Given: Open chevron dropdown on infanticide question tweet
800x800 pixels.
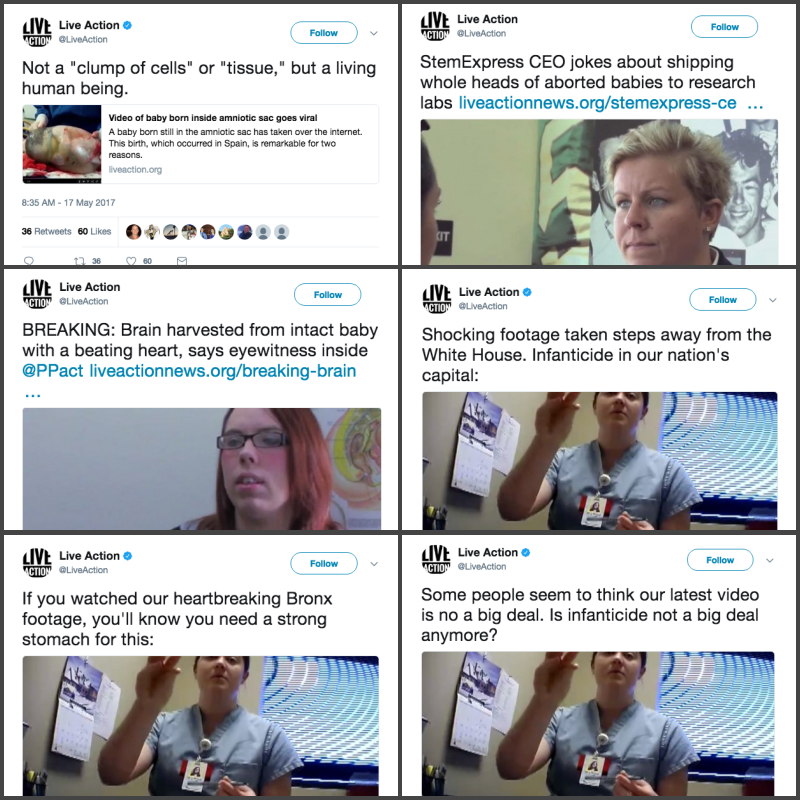Looking at the screenshot, I should tap(770, 560).
